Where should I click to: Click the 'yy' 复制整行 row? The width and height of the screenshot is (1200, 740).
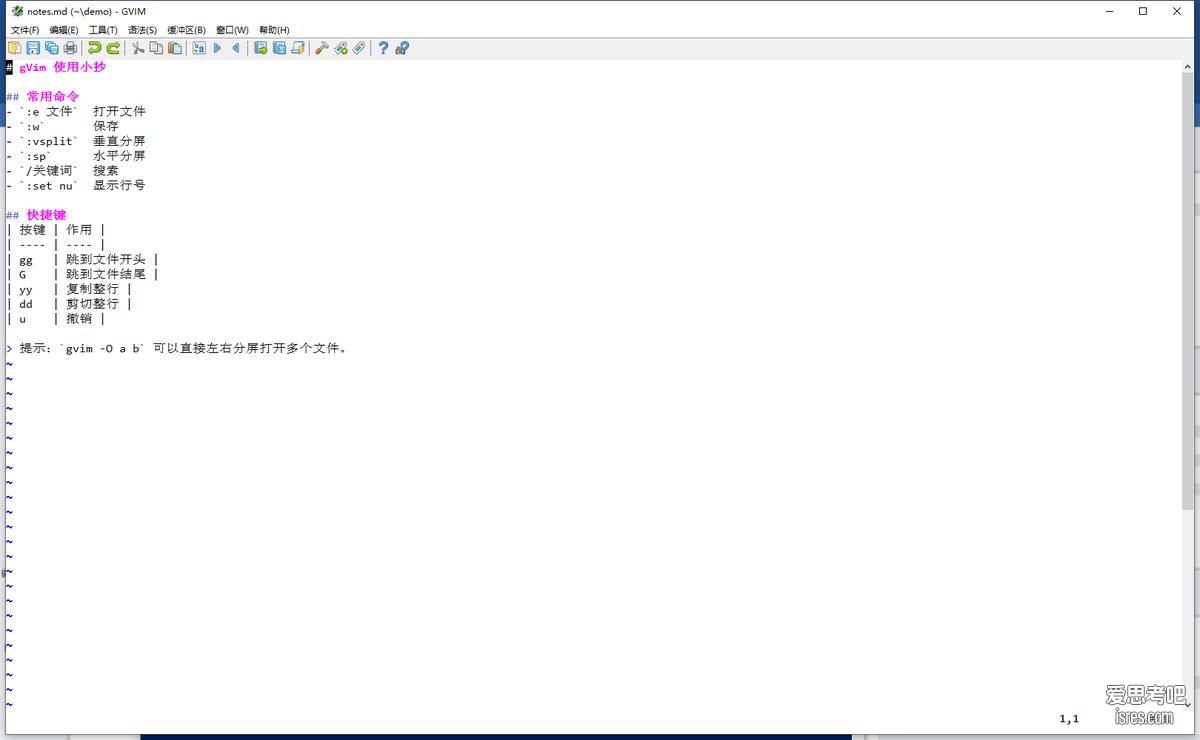tap(69, 289)
